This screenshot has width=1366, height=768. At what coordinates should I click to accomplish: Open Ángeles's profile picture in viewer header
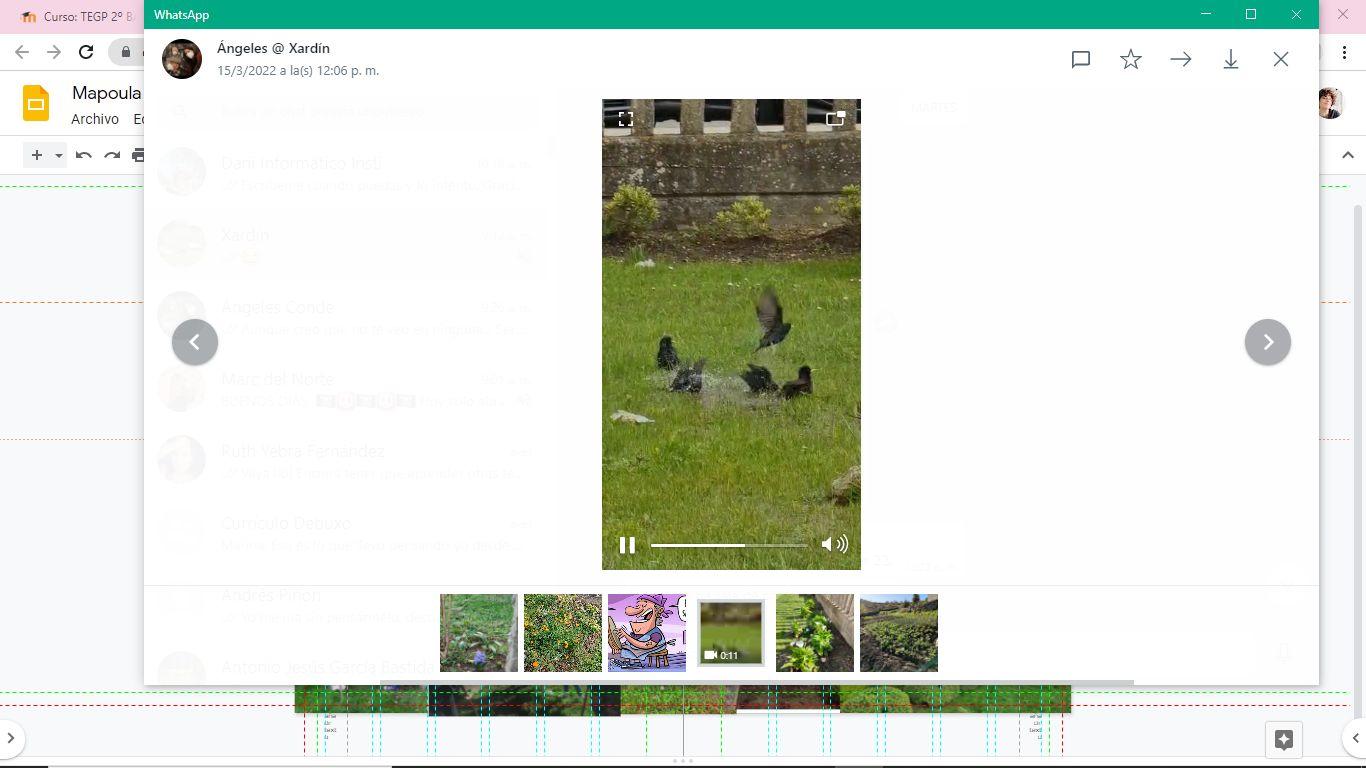point(182,59)
